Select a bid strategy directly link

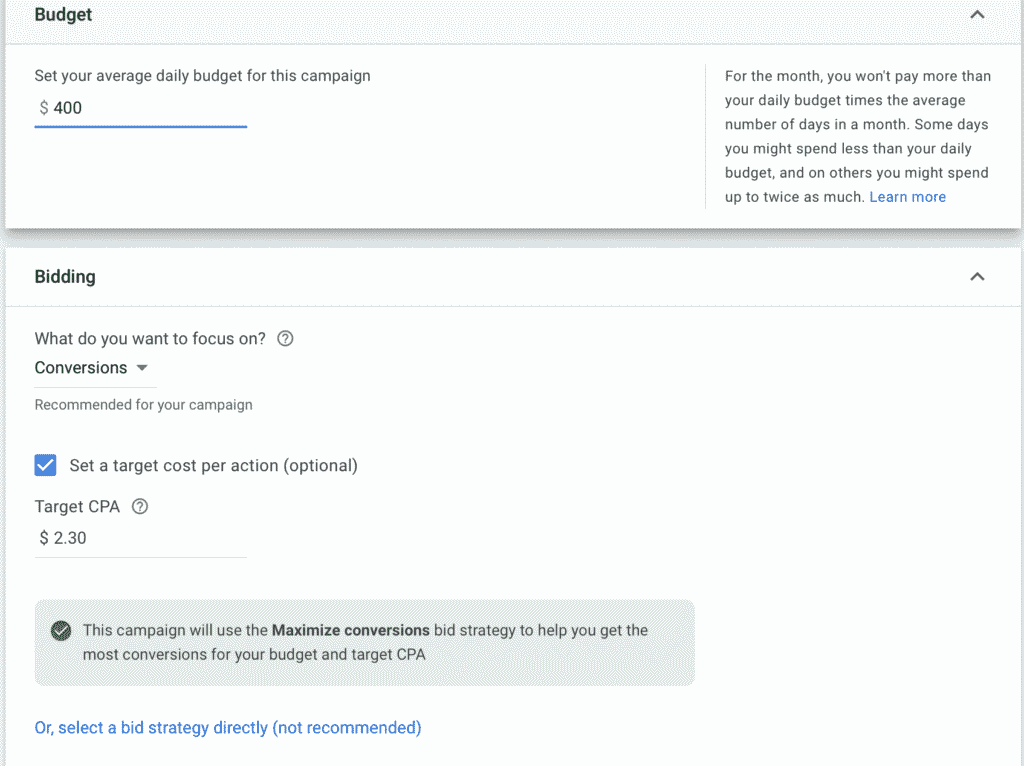click(228, 727)
